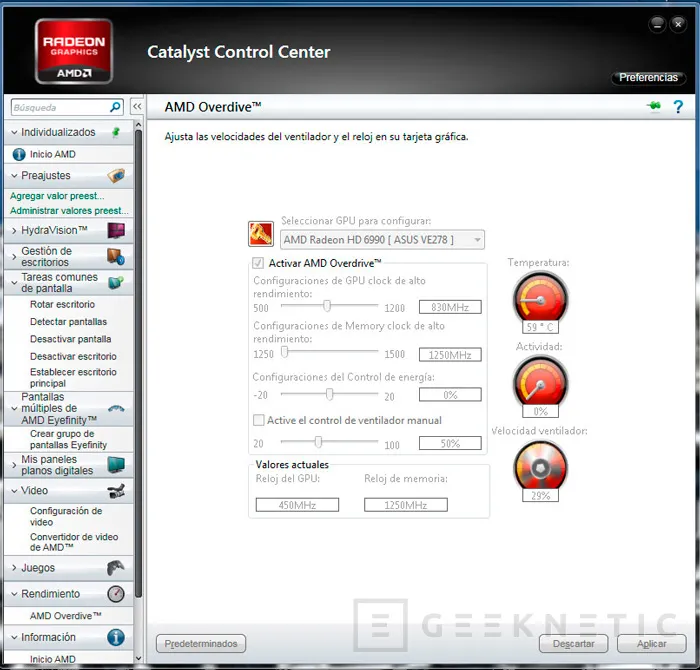Click the HydraVision monitor icon
The width and height of the screenshot is (700, 670).
point(116,231)
